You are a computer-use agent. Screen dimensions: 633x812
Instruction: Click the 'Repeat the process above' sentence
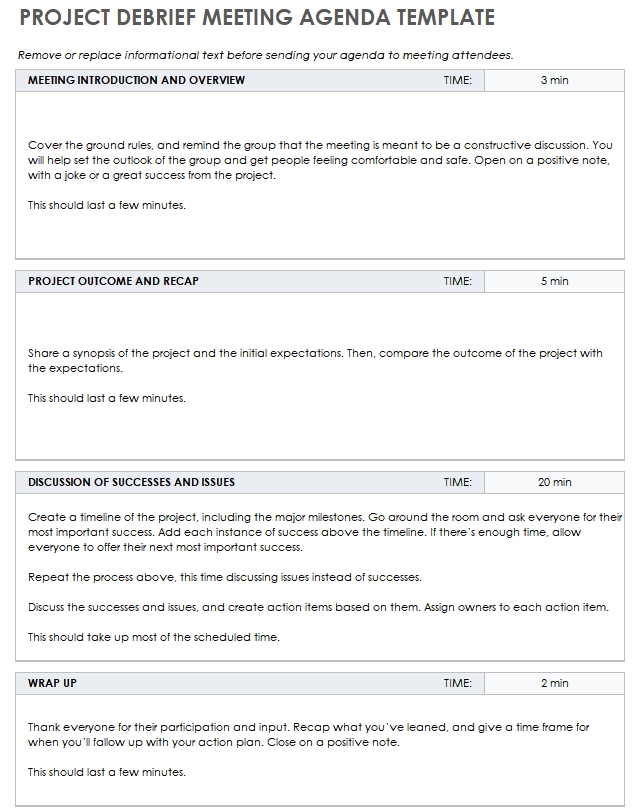point(224,577)
